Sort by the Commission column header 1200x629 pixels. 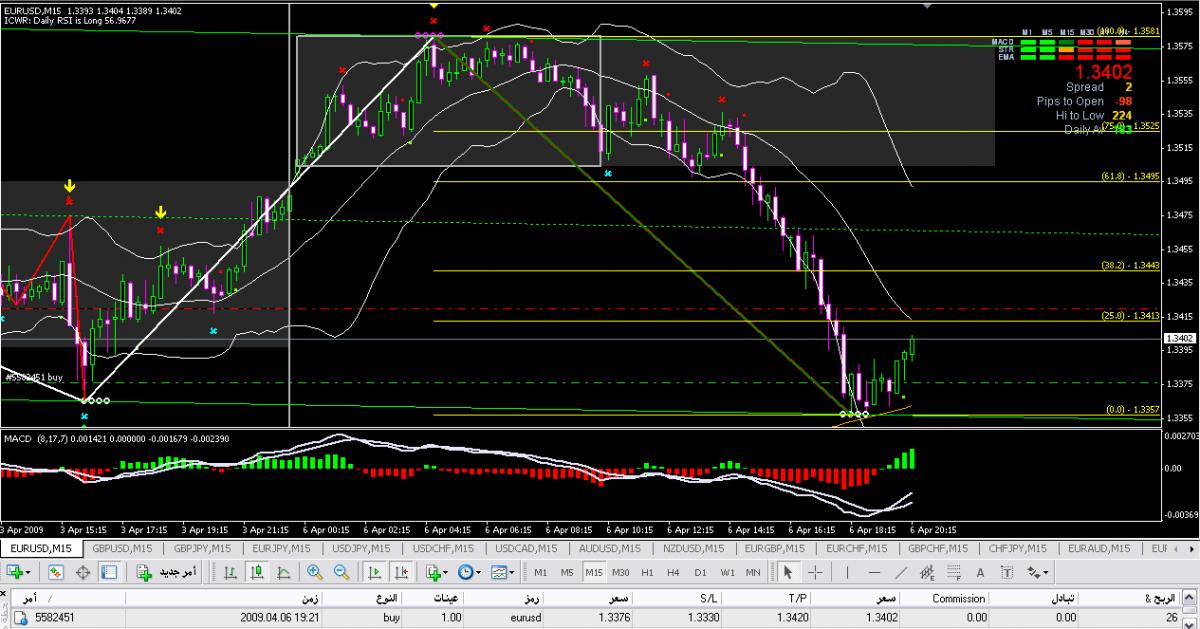[958, 597]
